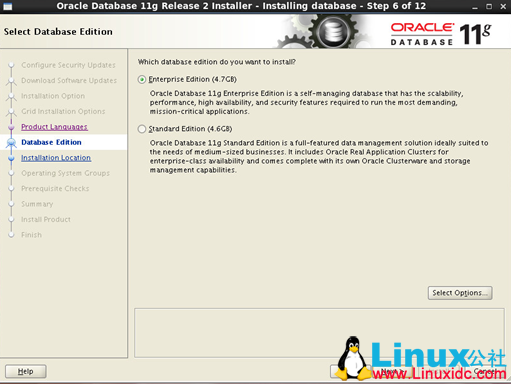Click the Database Edition step marker icon
Screen dimensions: 511x384
point(11,143)
